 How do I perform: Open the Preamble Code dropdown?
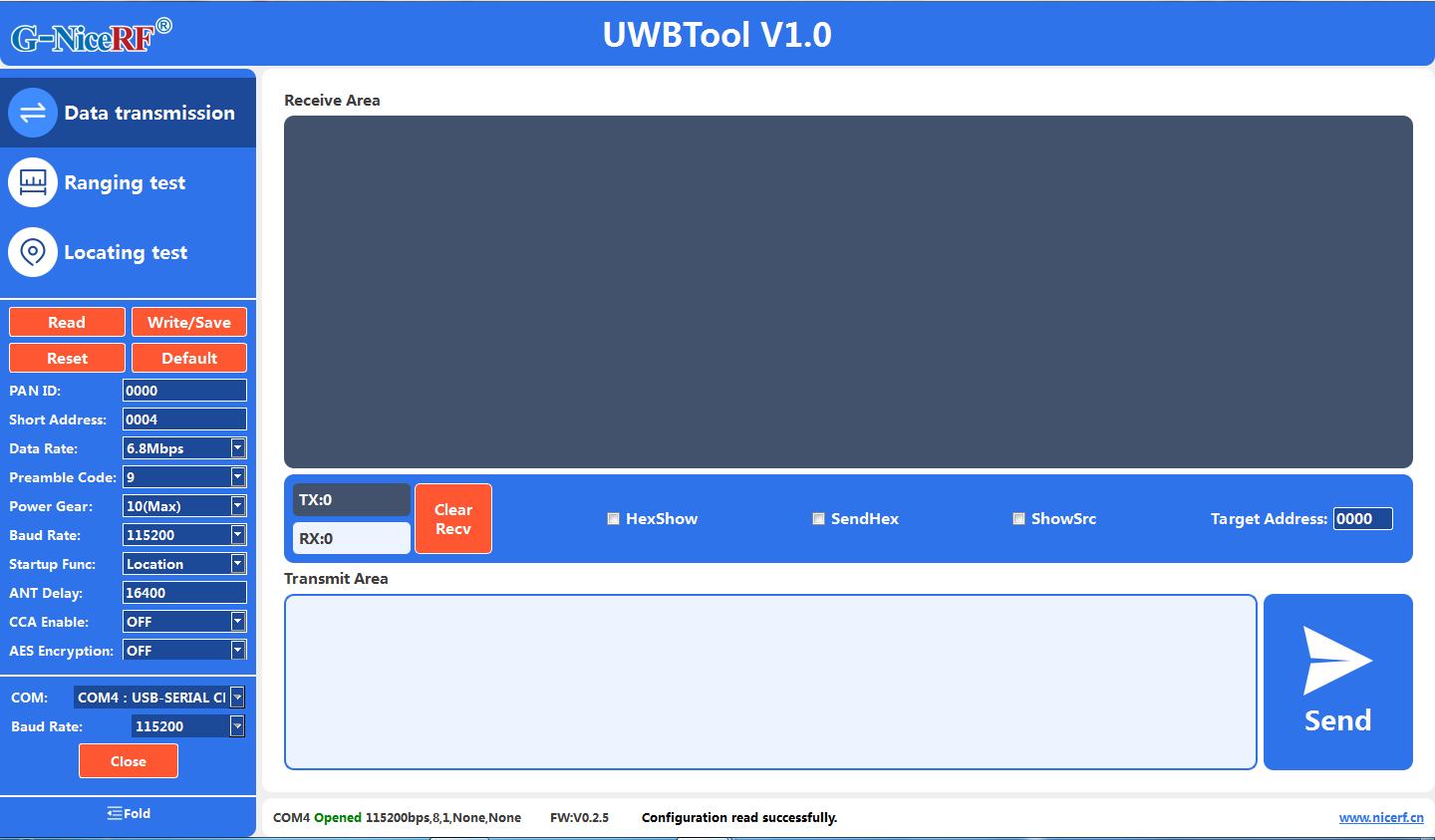tap(184, 477)
